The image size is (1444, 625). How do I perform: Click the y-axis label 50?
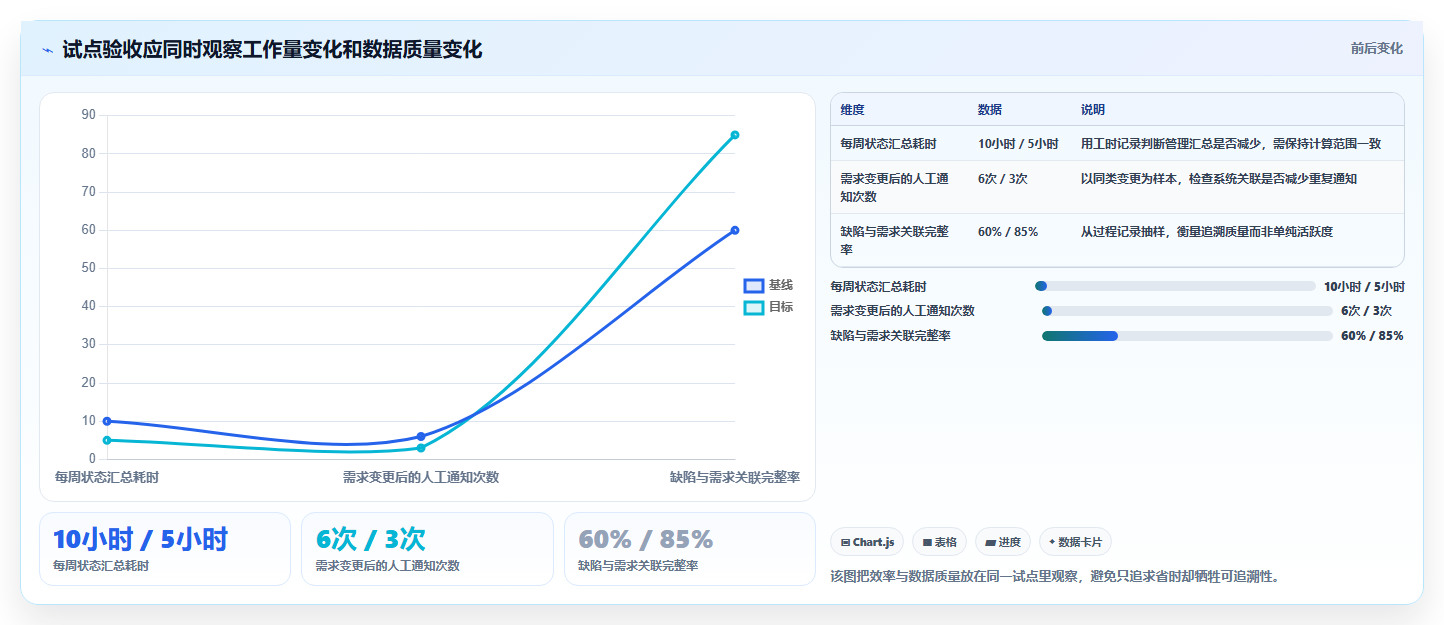click(x=88, y=268)
